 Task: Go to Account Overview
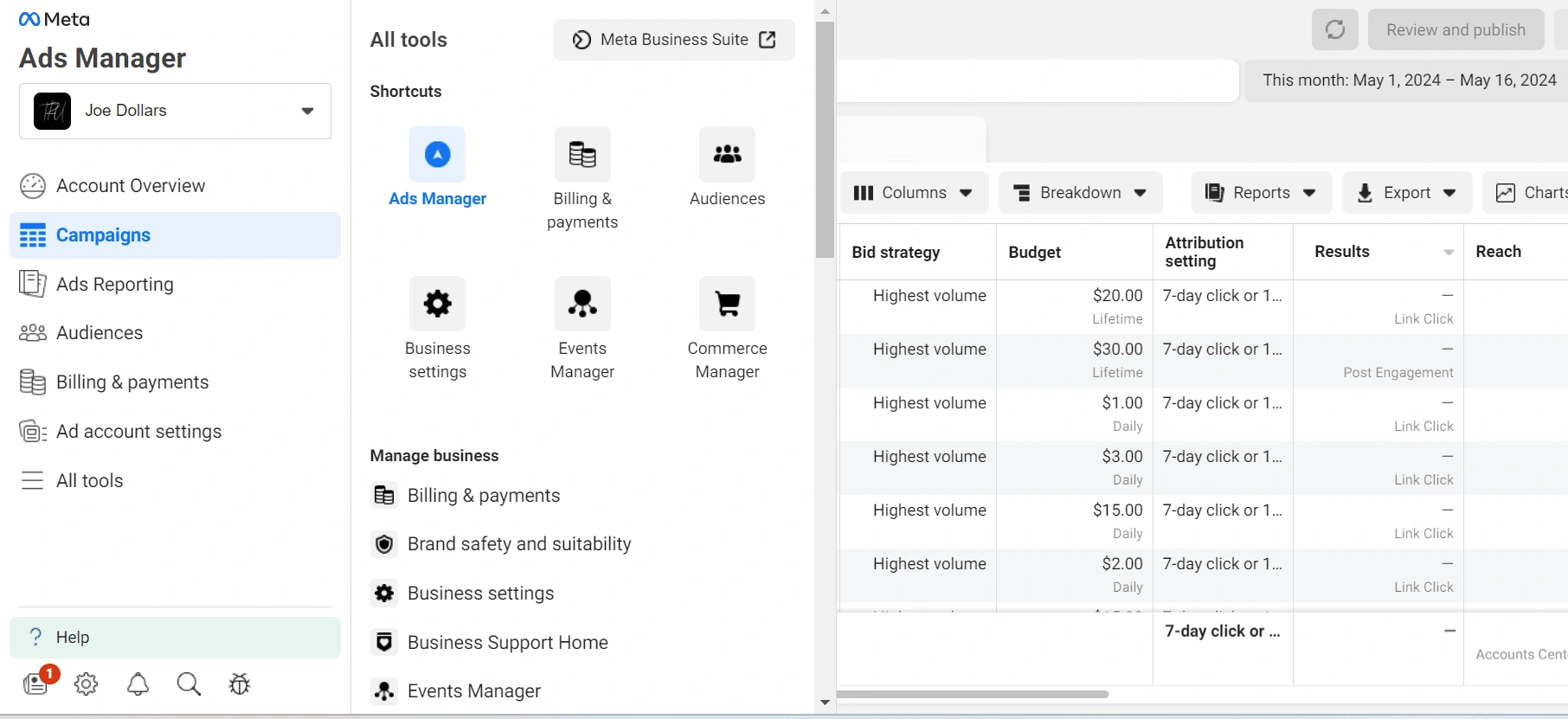tap(175, 186)
